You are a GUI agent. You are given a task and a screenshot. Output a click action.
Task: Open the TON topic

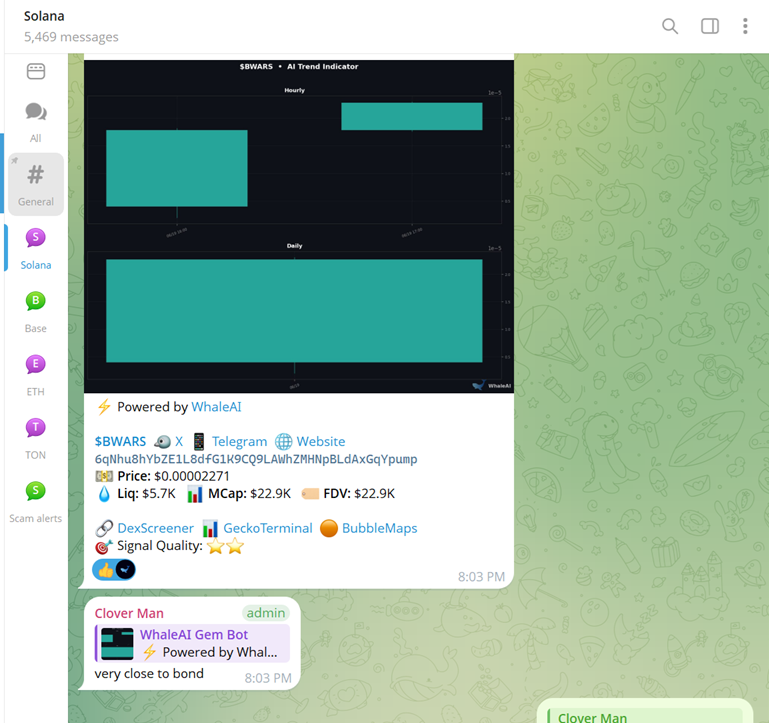coord(36,439)
